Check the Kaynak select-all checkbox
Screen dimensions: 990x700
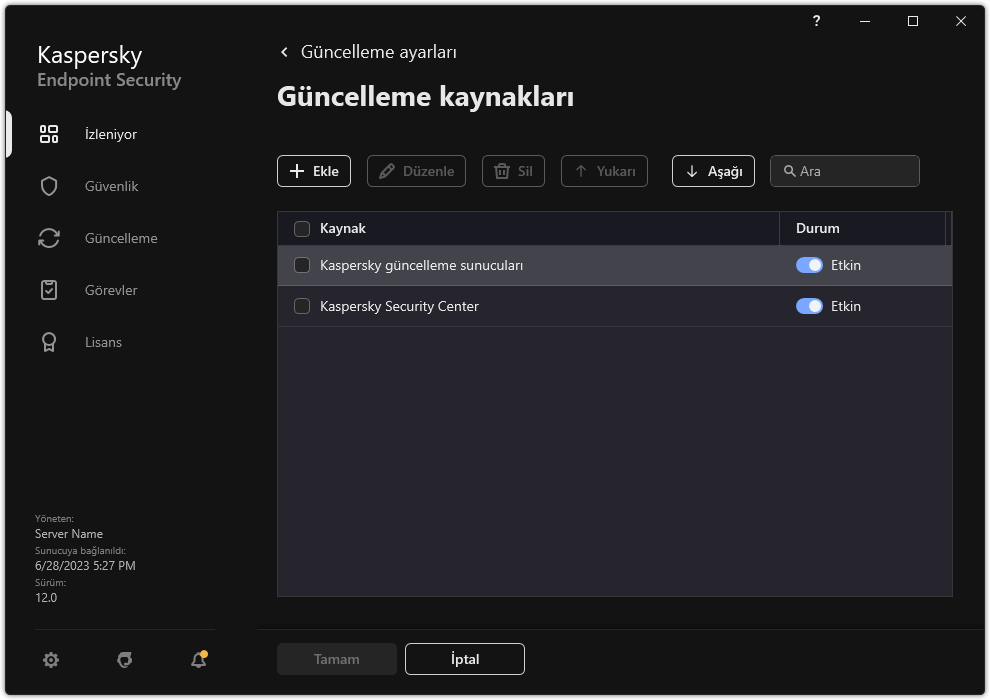coord(302,229)
